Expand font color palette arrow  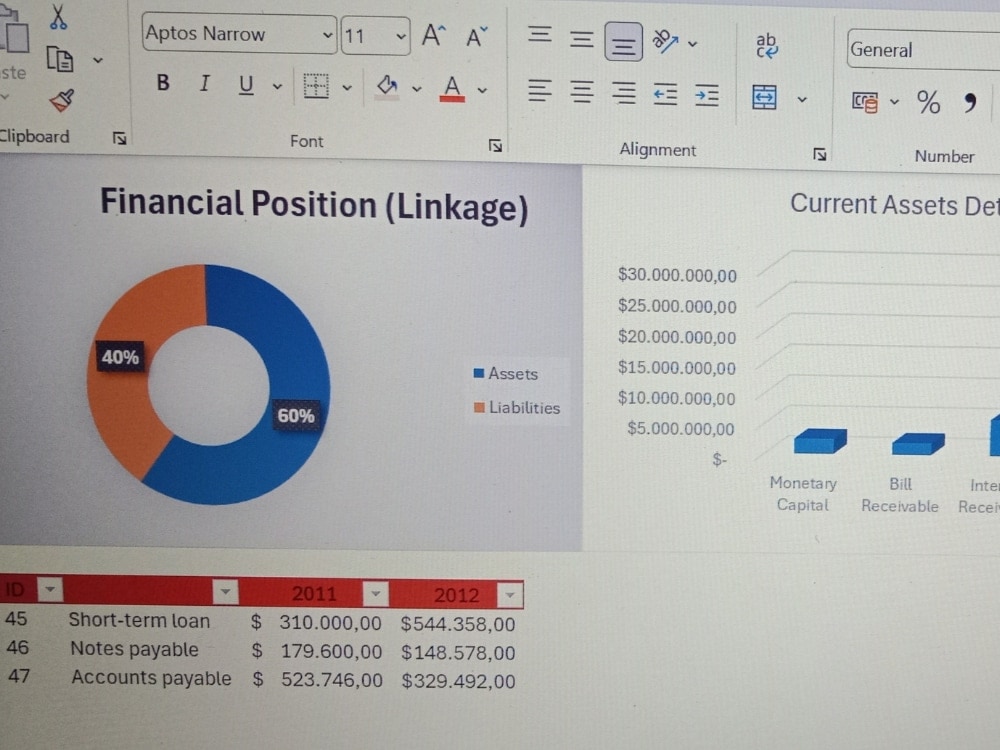point(482,90)
